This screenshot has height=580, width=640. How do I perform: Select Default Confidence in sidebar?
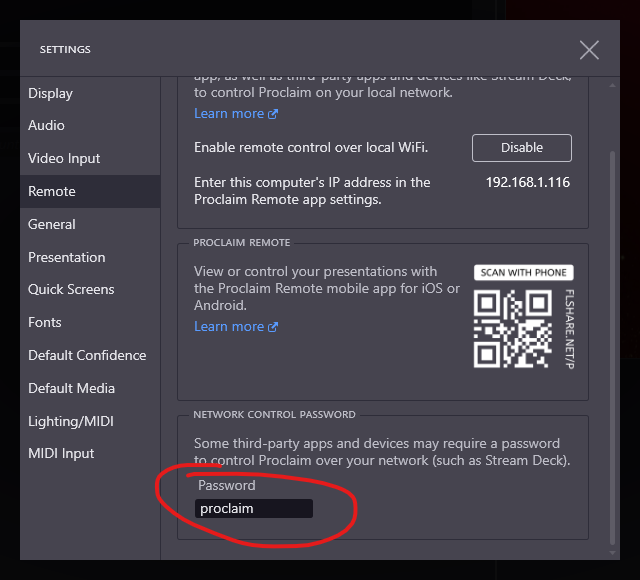tap(87, 356)
